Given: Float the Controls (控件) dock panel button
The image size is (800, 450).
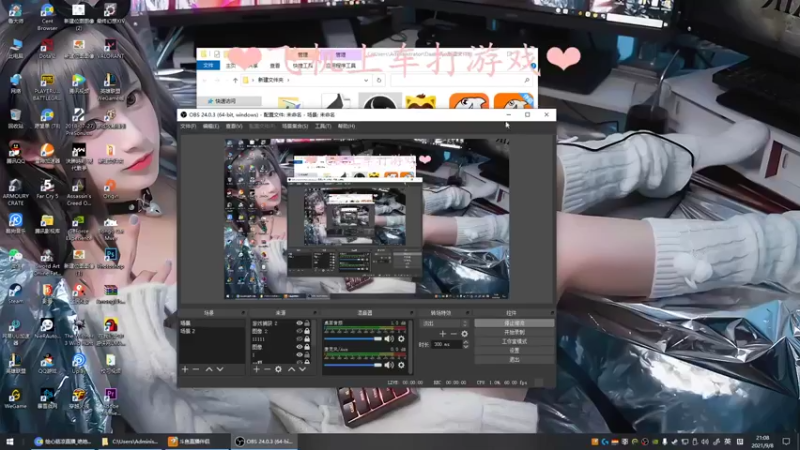Looking at the screenshot, I should point(552,313).
